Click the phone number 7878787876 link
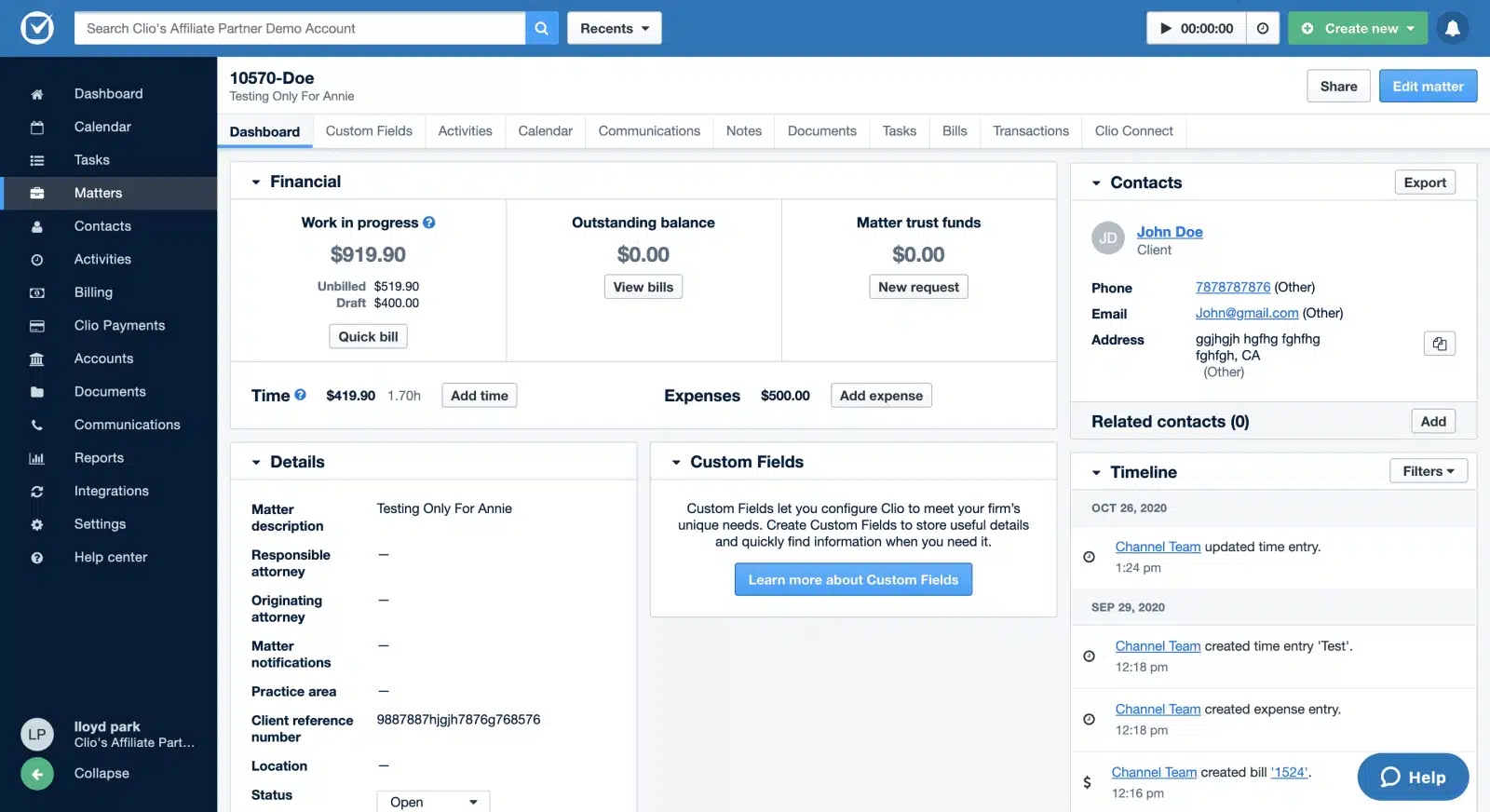The image size is (1490, 812). (x=1233, y=288)
